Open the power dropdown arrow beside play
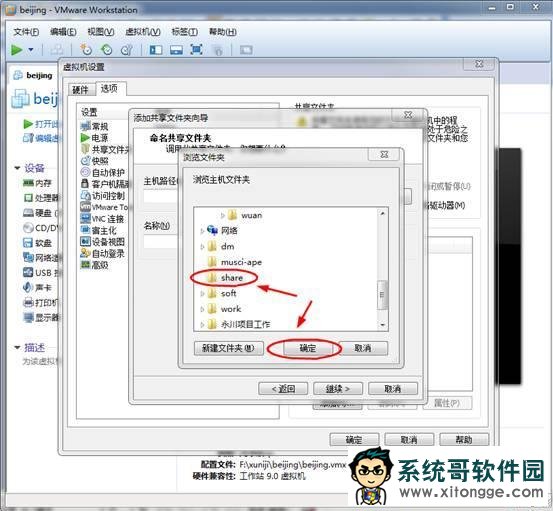The width and height of the screenshot is (553, 511). (x=31, y=50)
